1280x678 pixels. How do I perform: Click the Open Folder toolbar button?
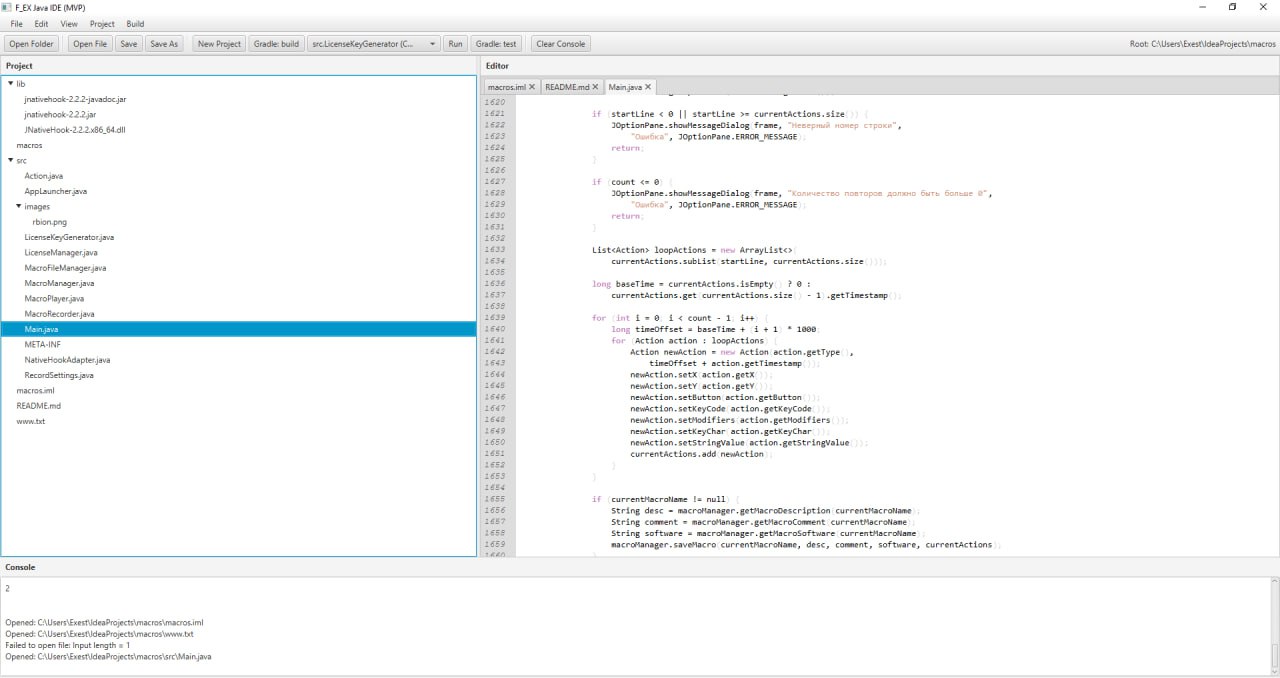[x=32, y=44]
